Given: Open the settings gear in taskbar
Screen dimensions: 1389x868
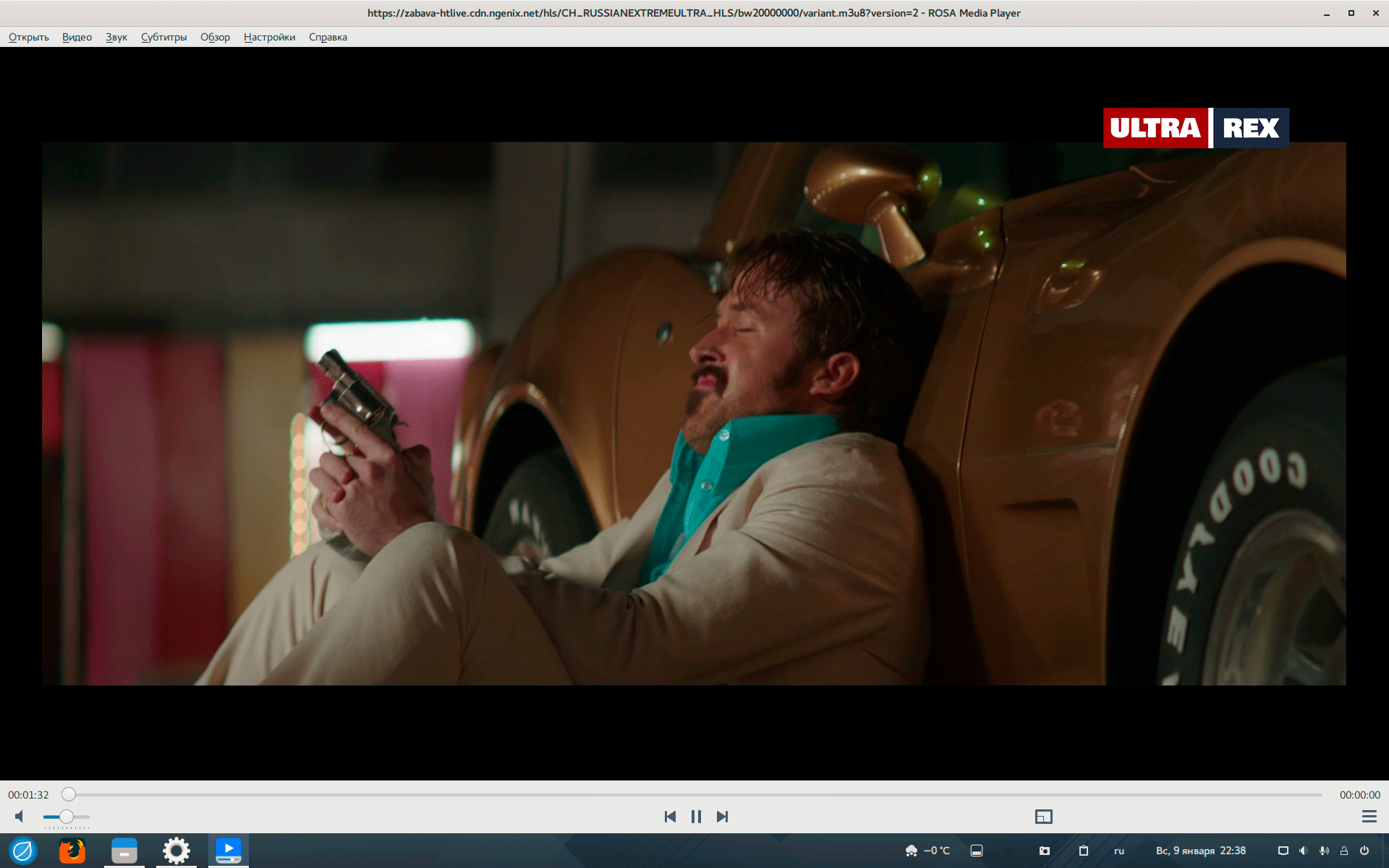Looking at the screenshot, I should 176,851.
